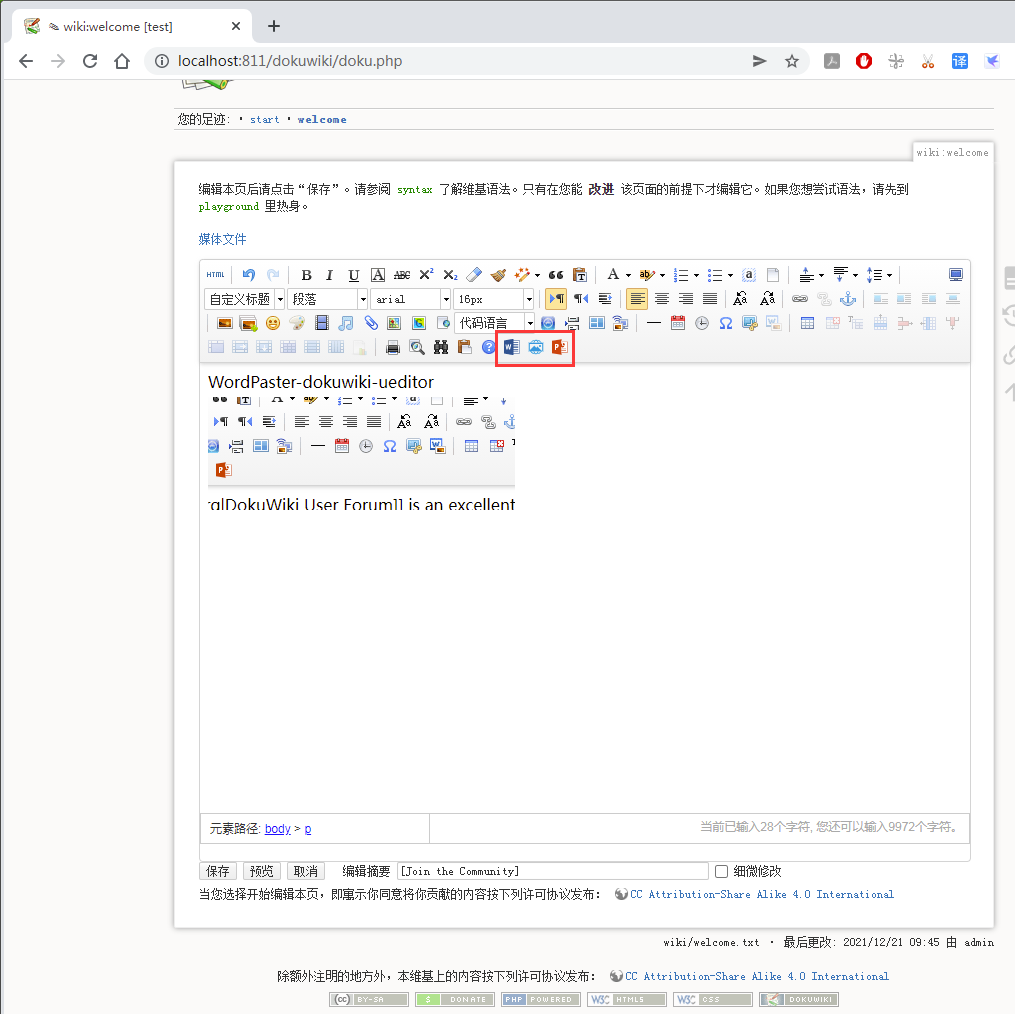
Task: Open a new browser tab
Action: [274, 26]
